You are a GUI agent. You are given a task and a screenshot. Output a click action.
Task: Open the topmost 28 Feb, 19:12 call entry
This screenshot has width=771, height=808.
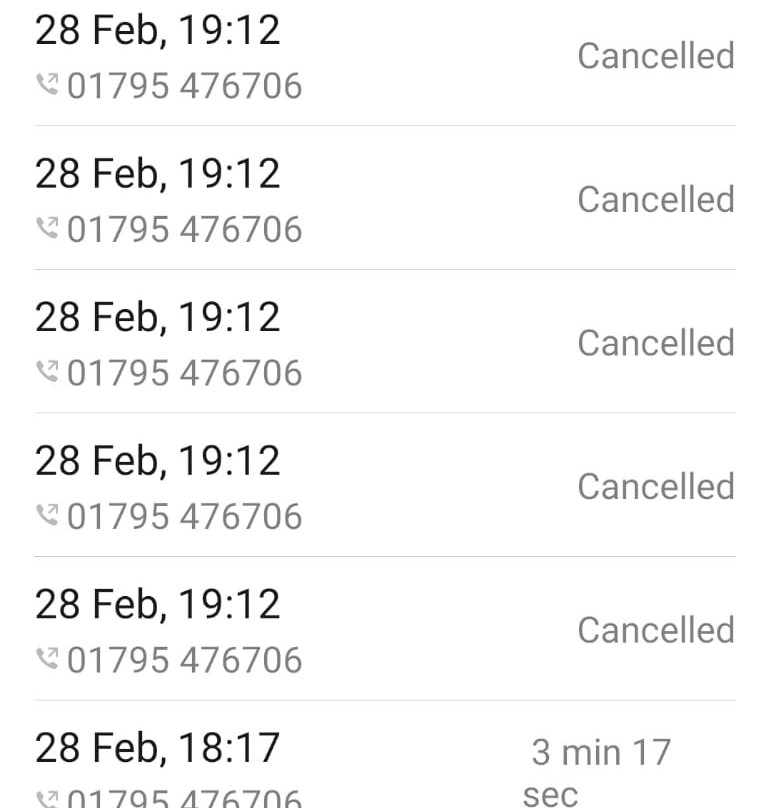(x=385, y=62)
